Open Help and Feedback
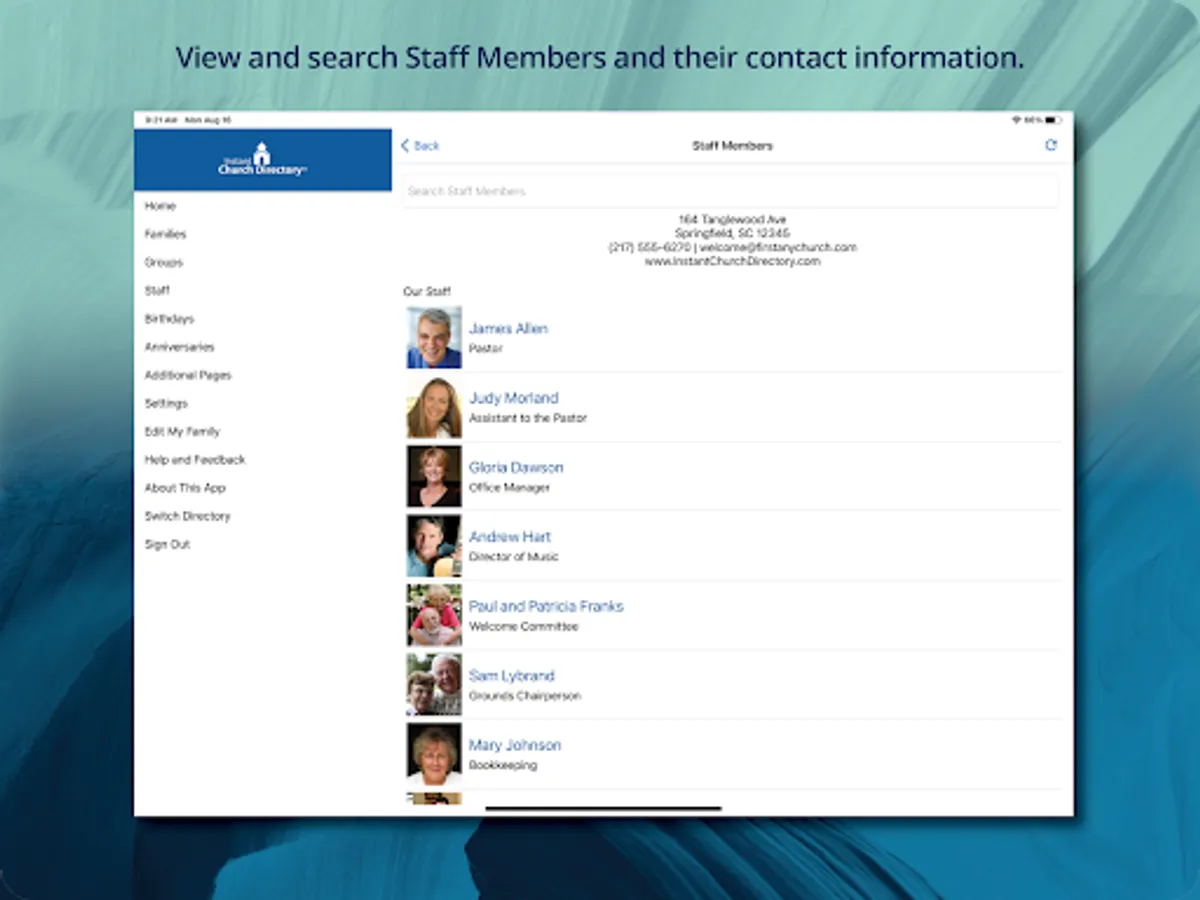The height and width of the screenshot is (900, 1200). tap(195, 460)
